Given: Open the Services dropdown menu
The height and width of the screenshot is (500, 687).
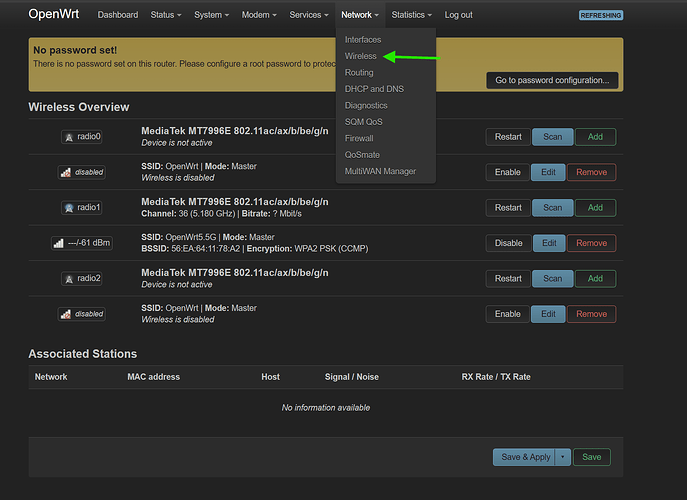Looking at the screenshot, I should click(x=308, y=15).
